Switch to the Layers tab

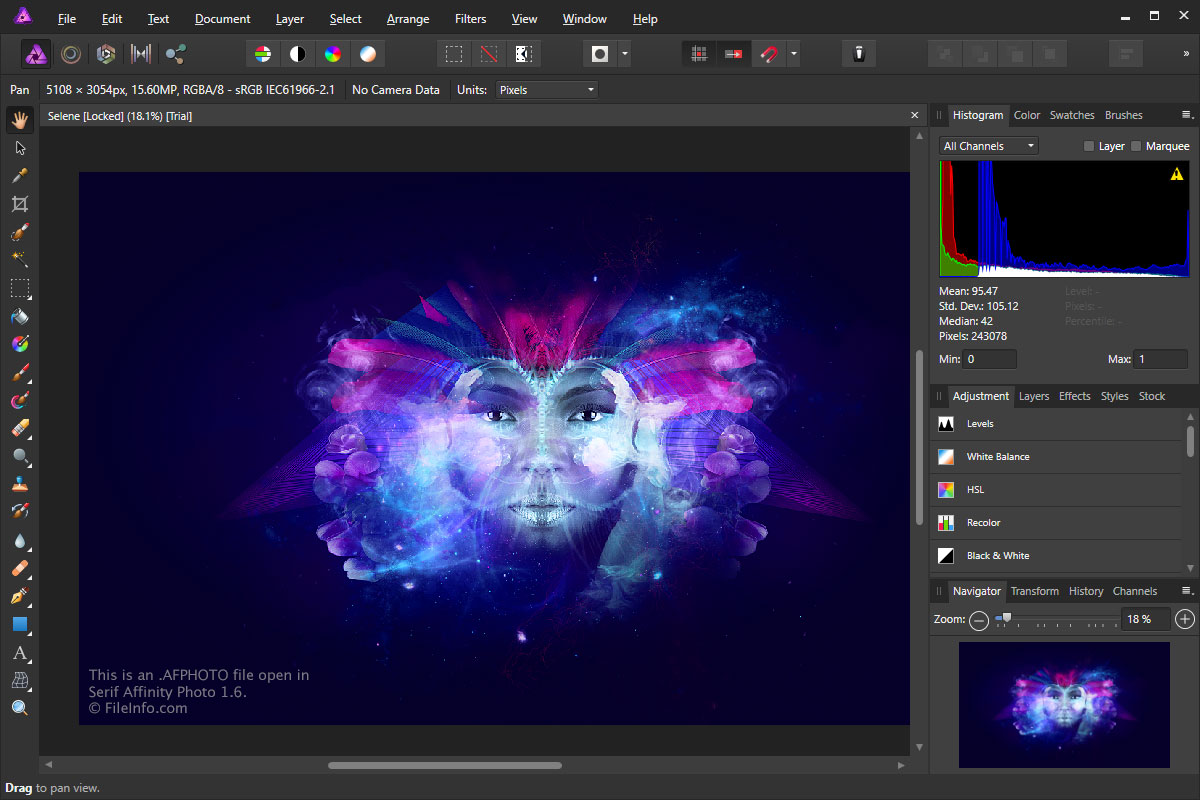pos(1034,396)
